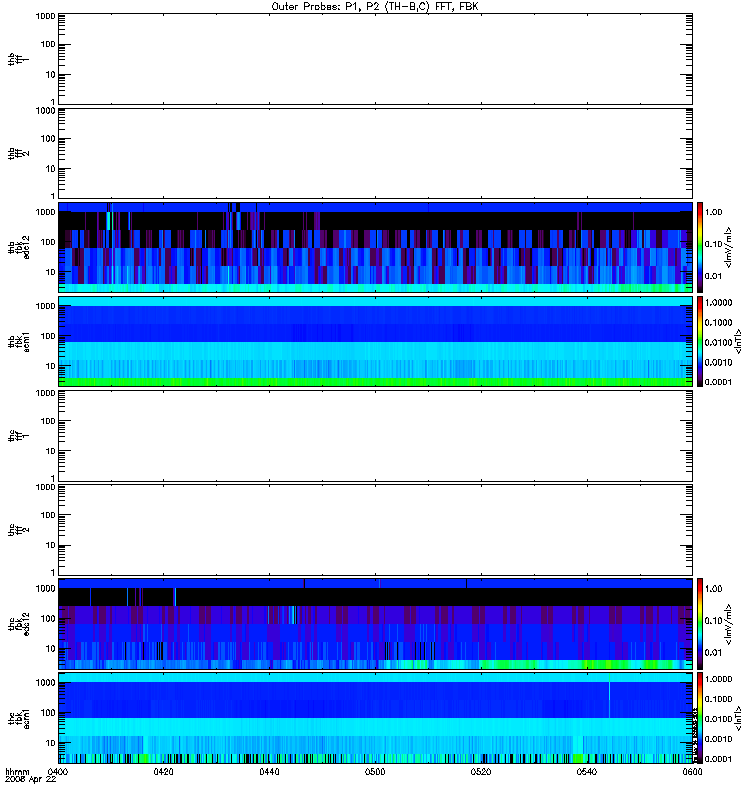750x800 pixels.
Task: Click the thb fbk scm1 spectrogram panel
Action: (x=375, y=341)
